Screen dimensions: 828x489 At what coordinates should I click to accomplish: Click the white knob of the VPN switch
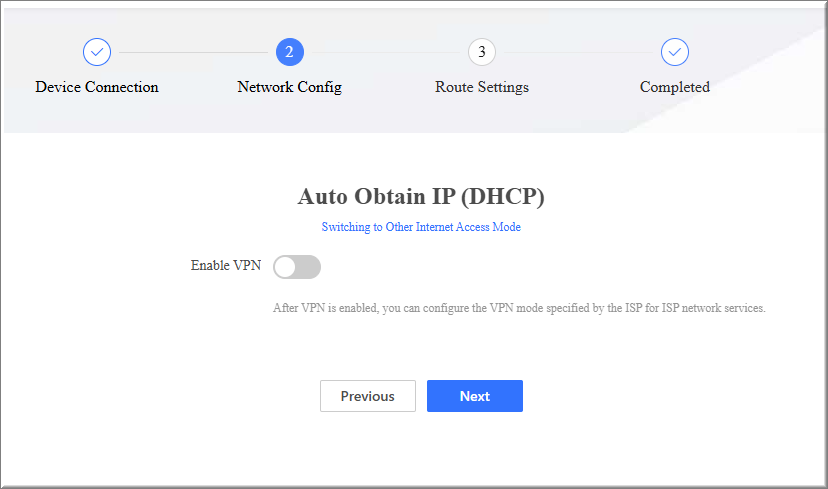[286, 267]
